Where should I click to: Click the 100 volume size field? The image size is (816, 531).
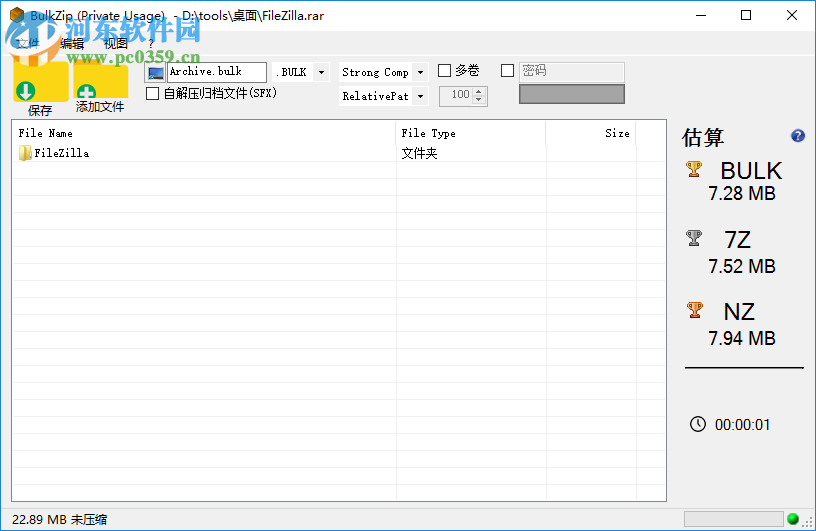tap(456, 96)
